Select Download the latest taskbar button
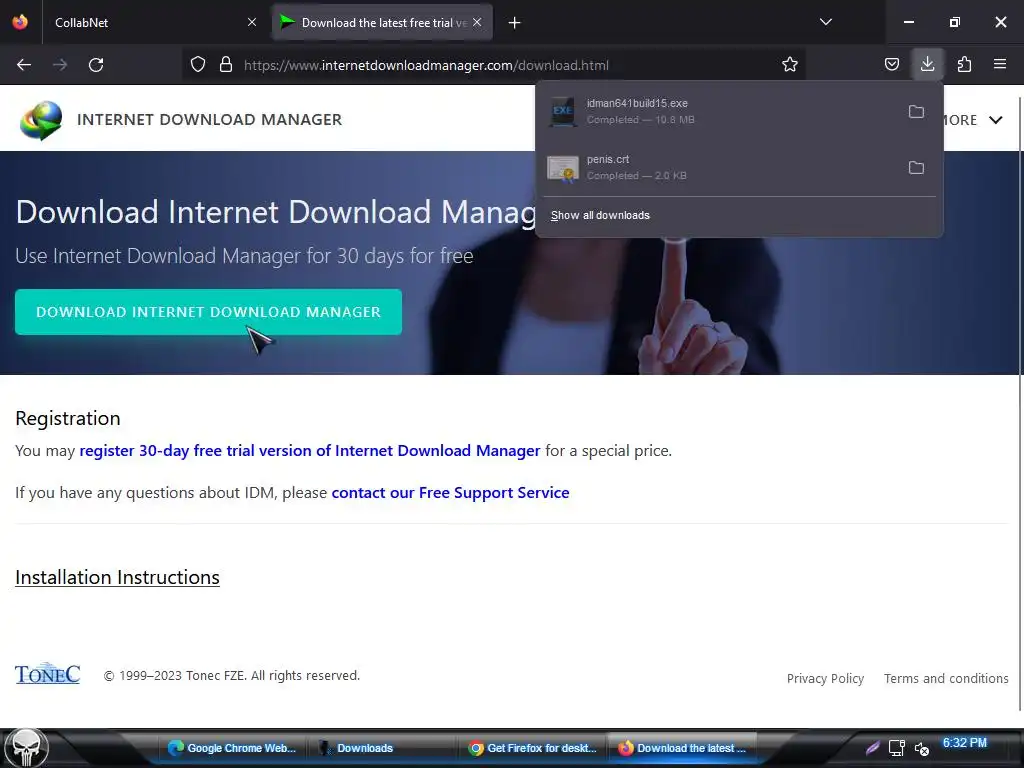This screenshot has width=1024, height=768. [682, 748]
